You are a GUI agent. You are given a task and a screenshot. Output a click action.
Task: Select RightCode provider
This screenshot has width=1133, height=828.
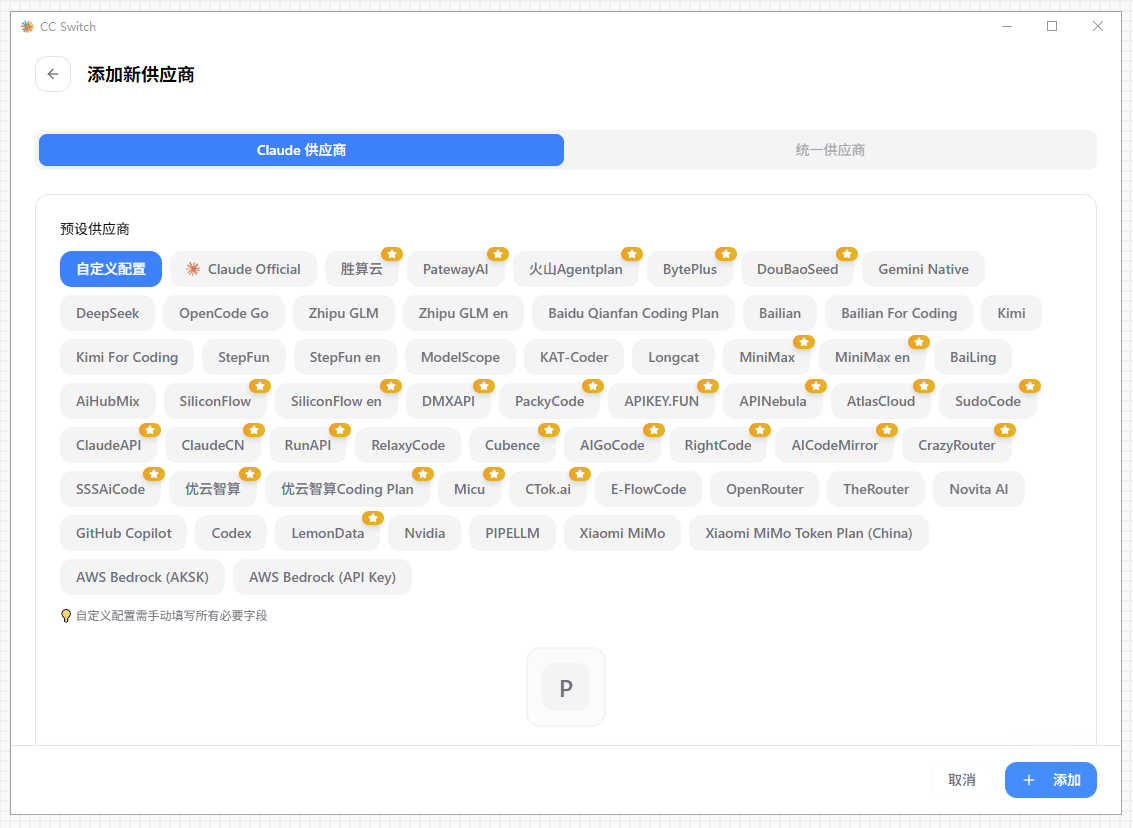coord(718,445)
